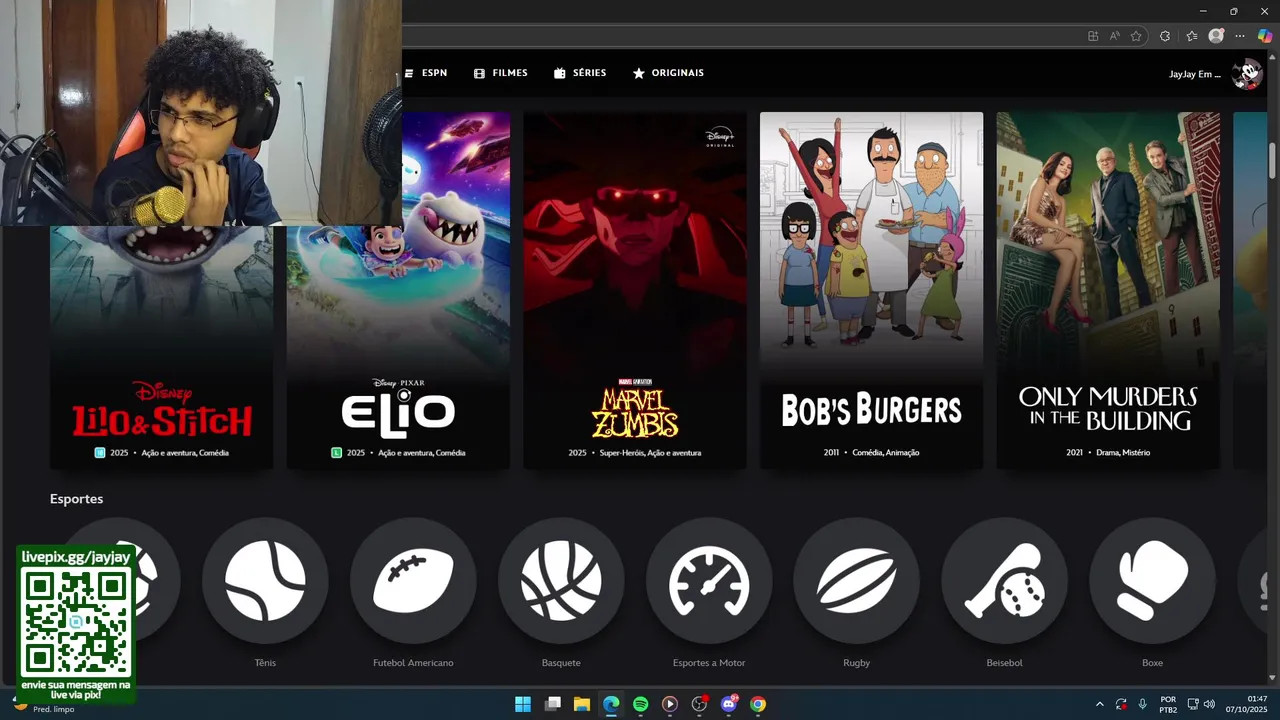Open the Marvel Zumbis title card

click(x=635, y=290)
